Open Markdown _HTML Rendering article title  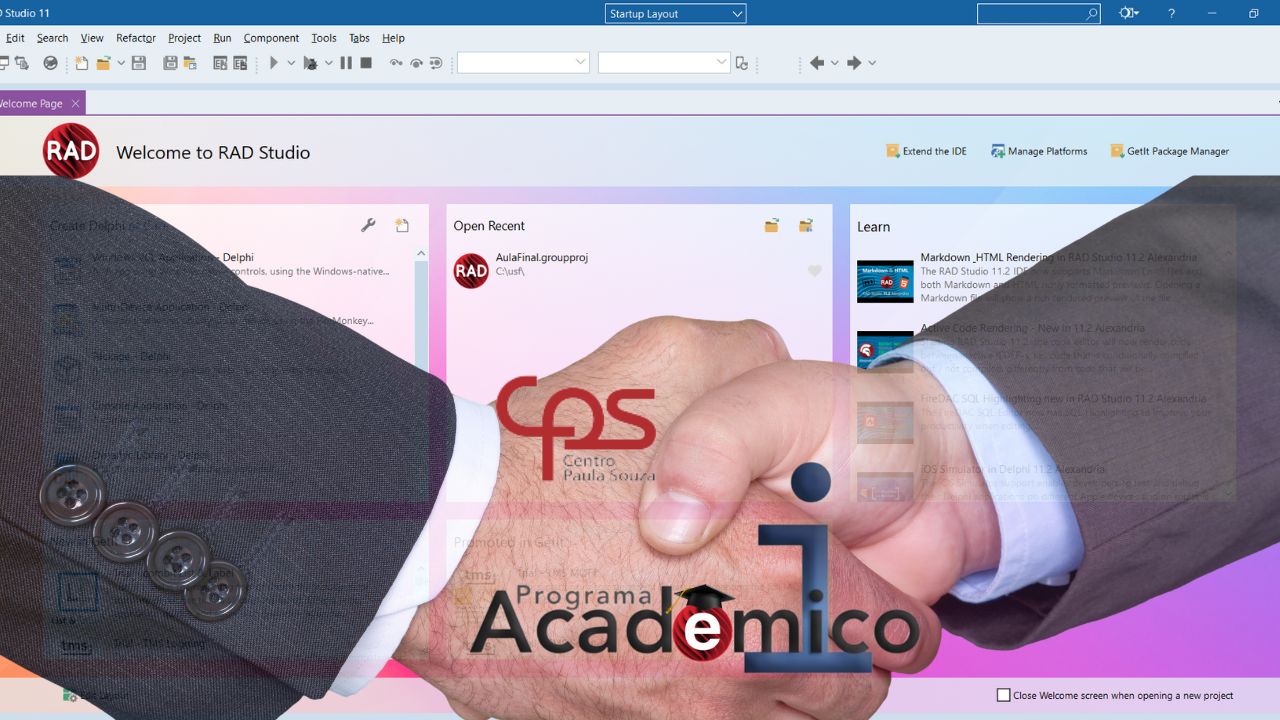[1059, 257]
